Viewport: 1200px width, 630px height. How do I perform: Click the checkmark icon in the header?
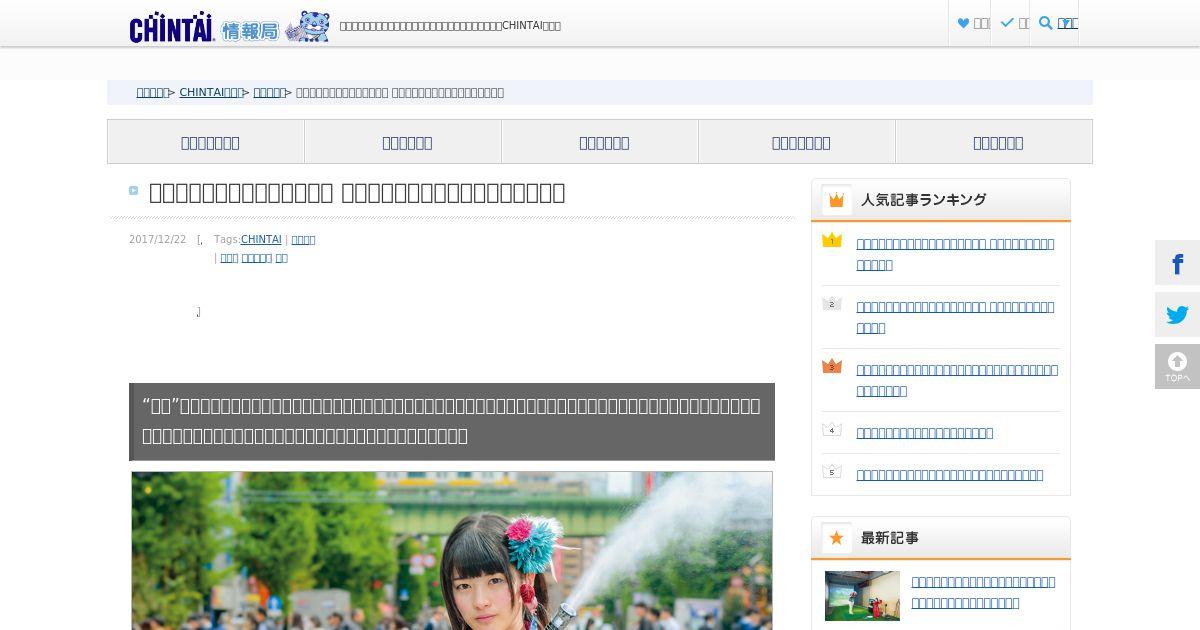(1007, 23)
